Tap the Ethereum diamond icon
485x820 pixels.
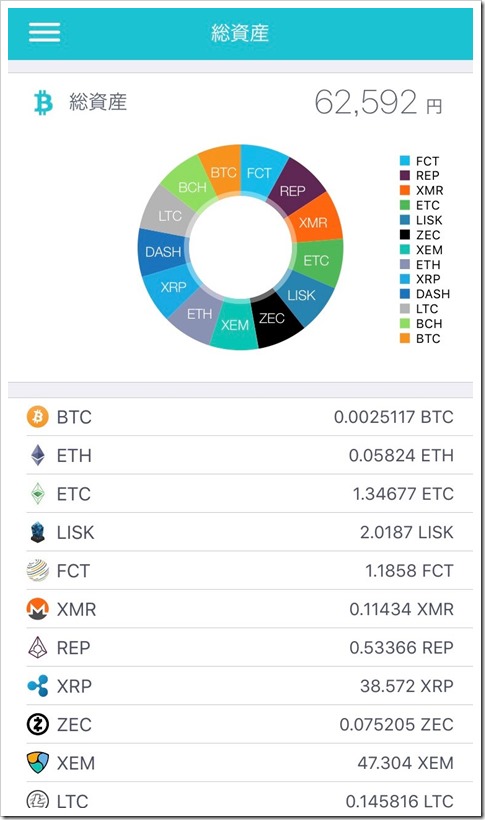tap(38, 455)
